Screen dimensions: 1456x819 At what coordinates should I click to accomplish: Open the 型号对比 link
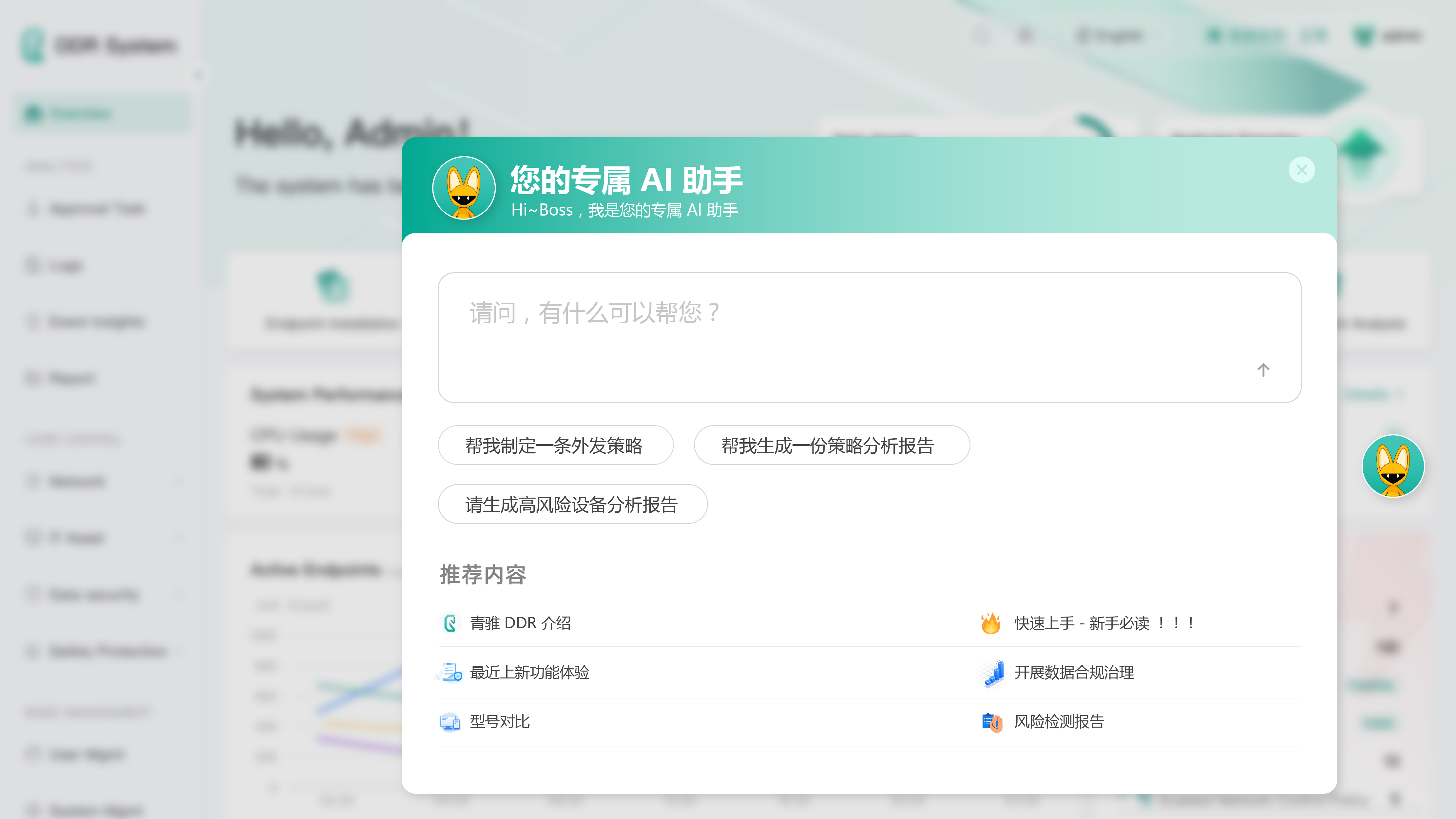tap(500, 722)
